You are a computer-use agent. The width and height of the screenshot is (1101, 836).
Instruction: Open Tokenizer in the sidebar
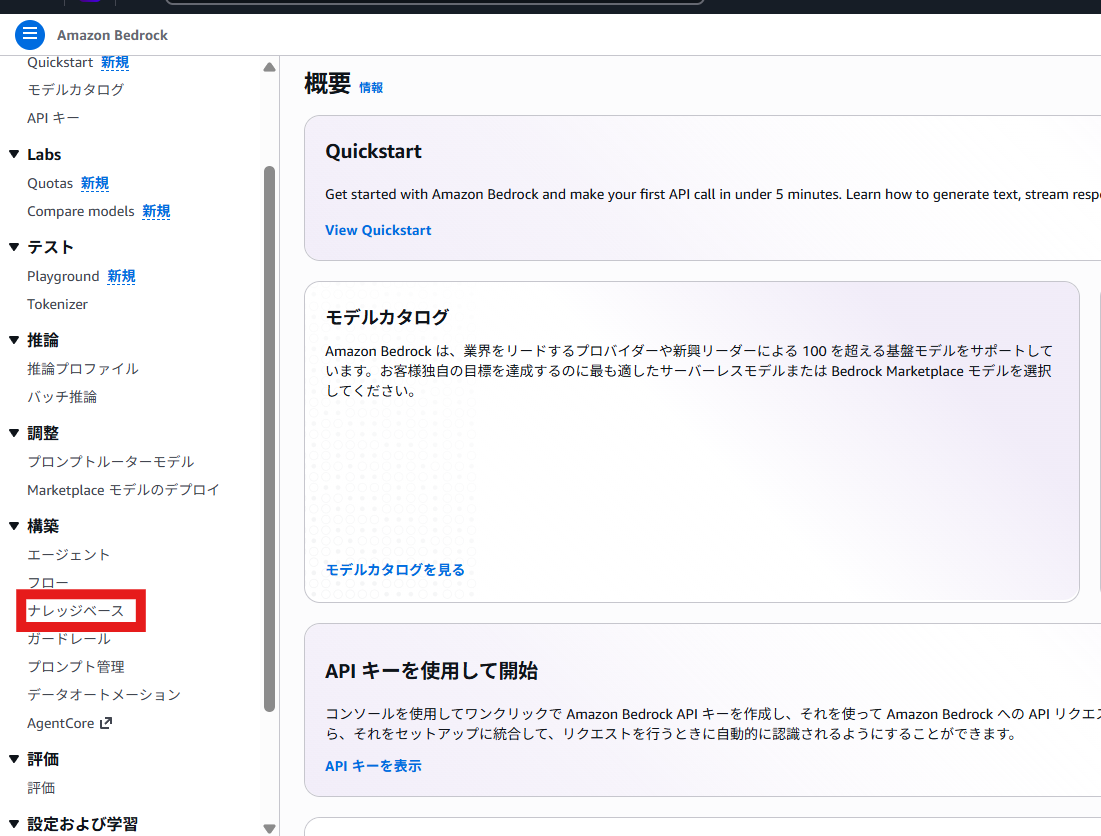point(58,305)
